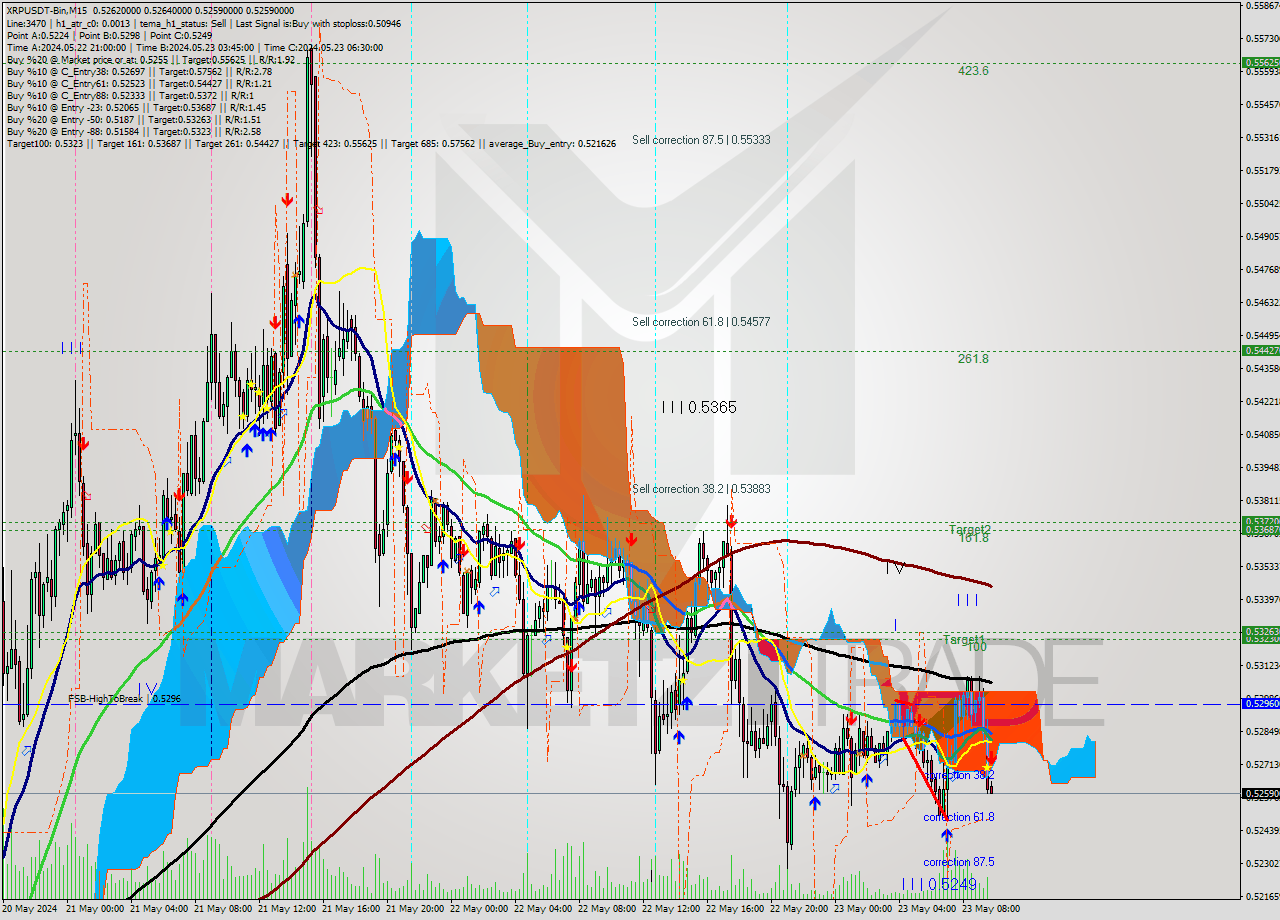1280x920 pixels.
Task: Click the blue 'correction 38.2' label
Action: coord(959,775)
